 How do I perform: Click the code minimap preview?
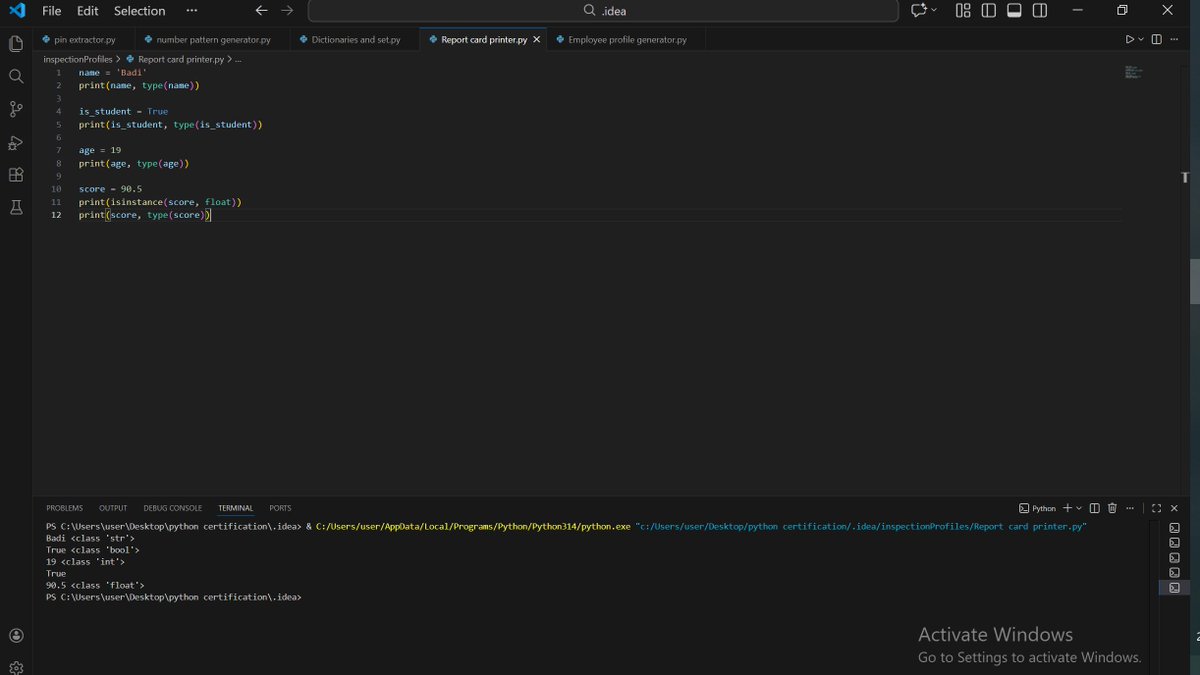coord(1133,72)
